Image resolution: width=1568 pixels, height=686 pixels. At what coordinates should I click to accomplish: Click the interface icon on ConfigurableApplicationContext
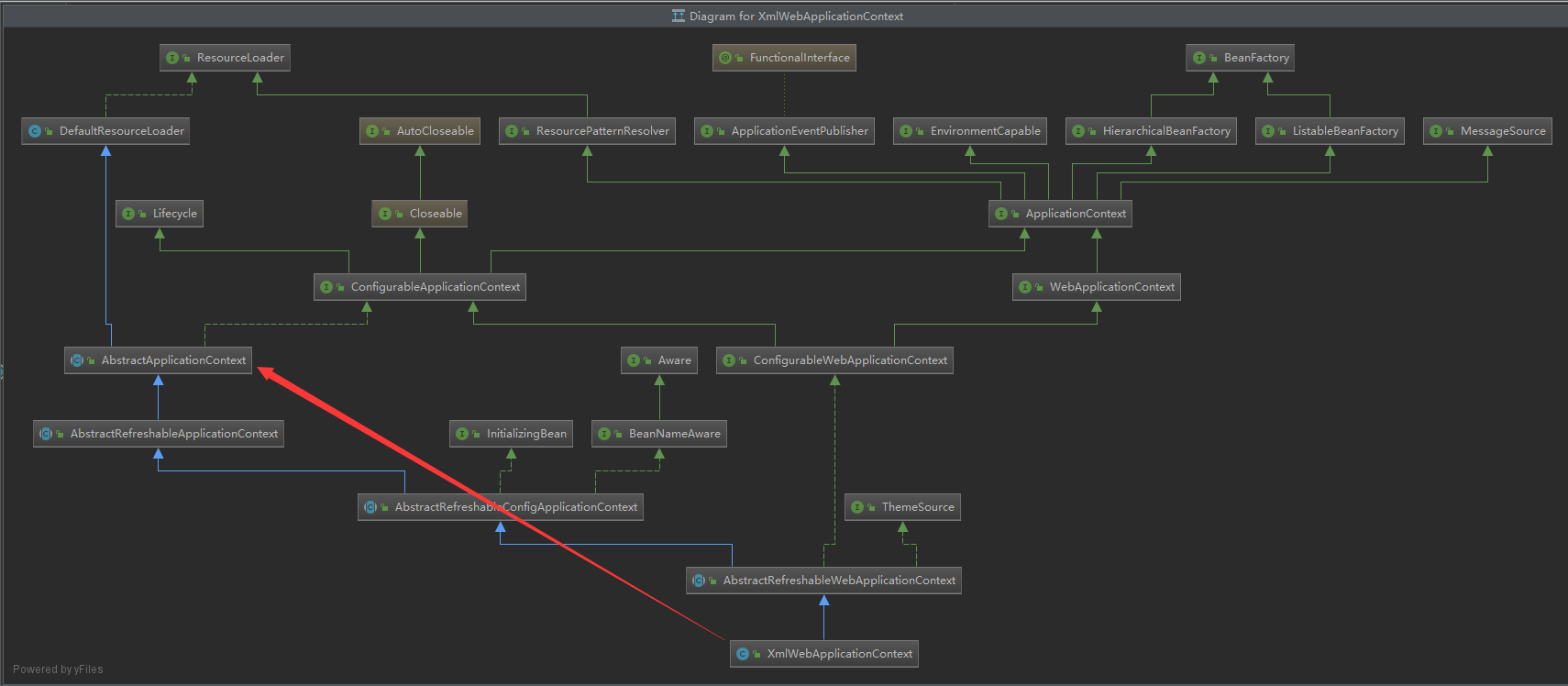[x=326, y=287]
